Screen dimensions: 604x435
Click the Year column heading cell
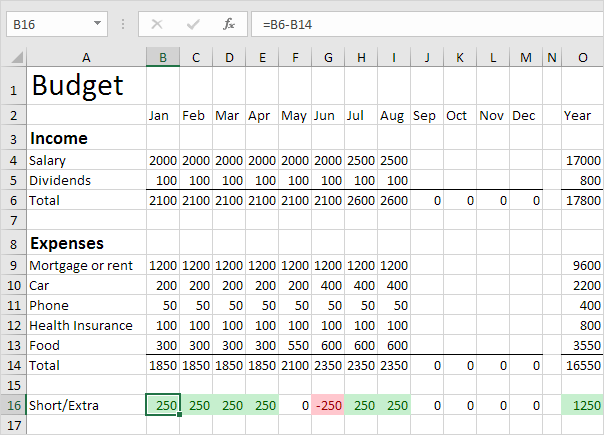pyautogui.click(x=582, y=116)
